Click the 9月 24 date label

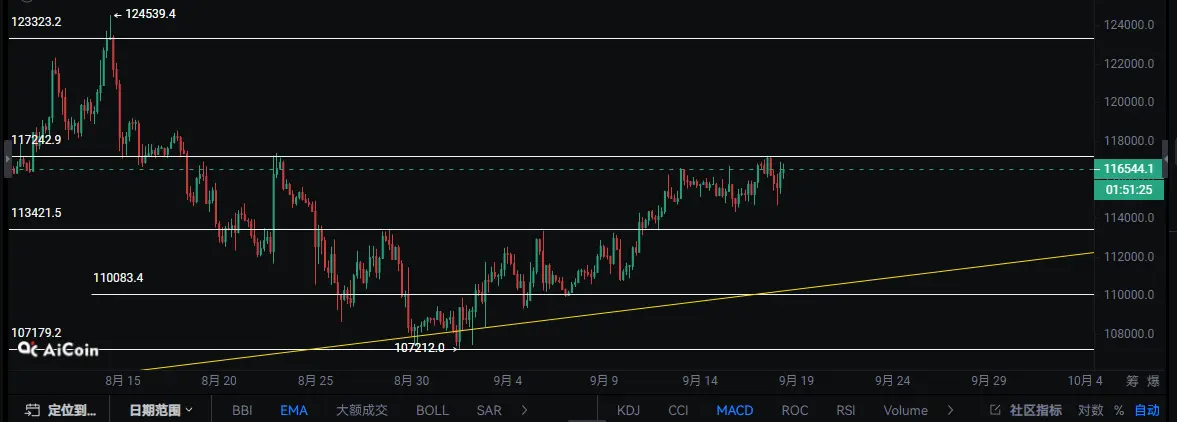point(893,381)
